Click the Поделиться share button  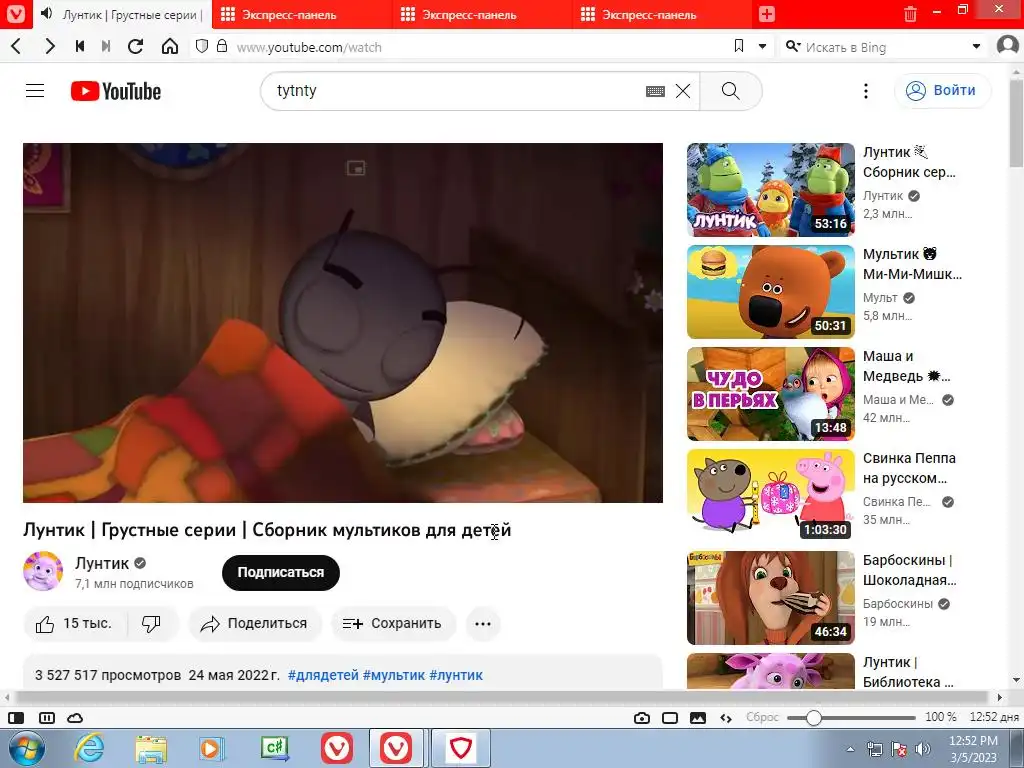click(255, 624)
